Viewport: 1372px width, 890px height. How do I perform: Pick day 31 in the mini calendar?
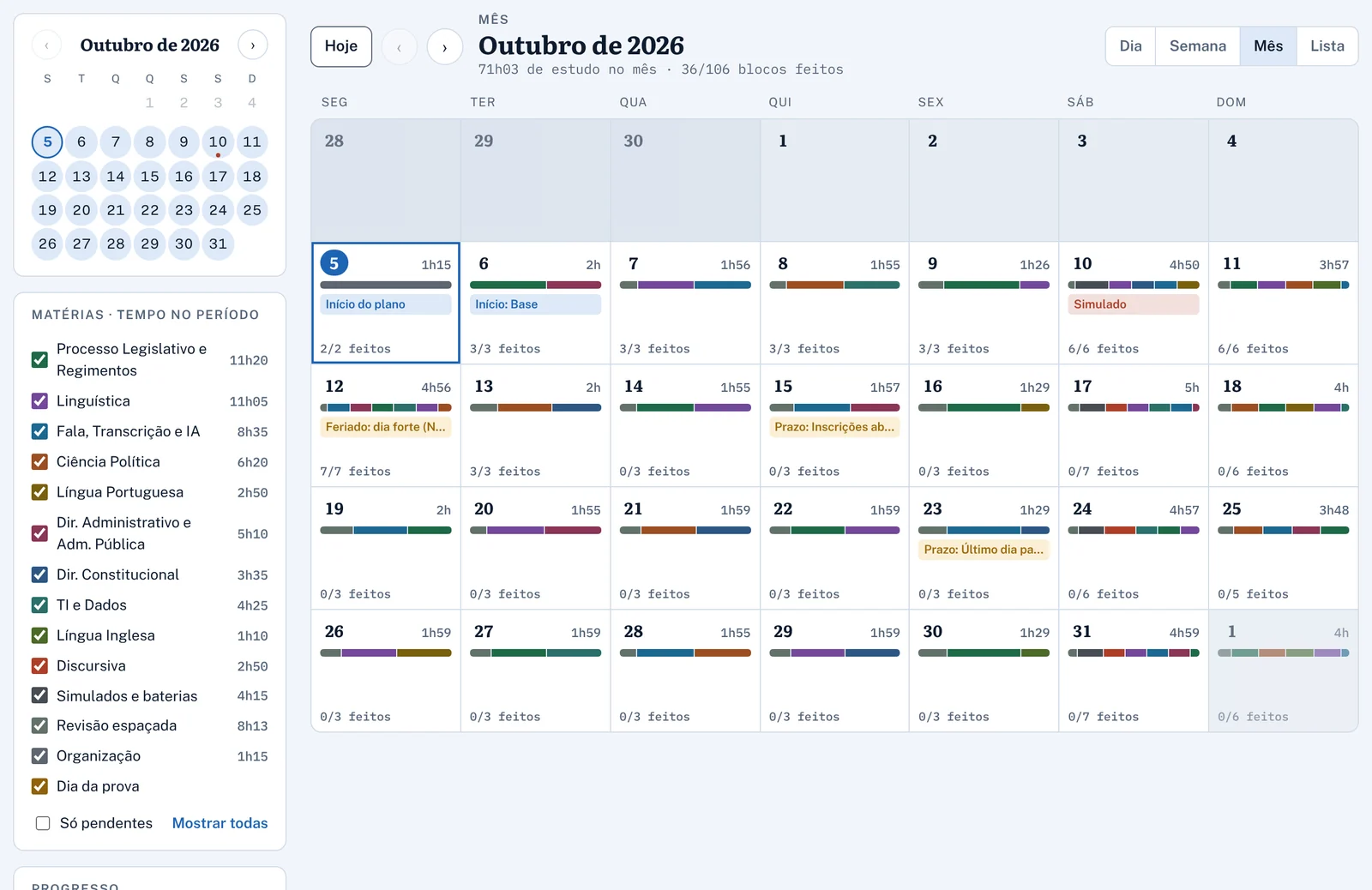coord(218,244)
